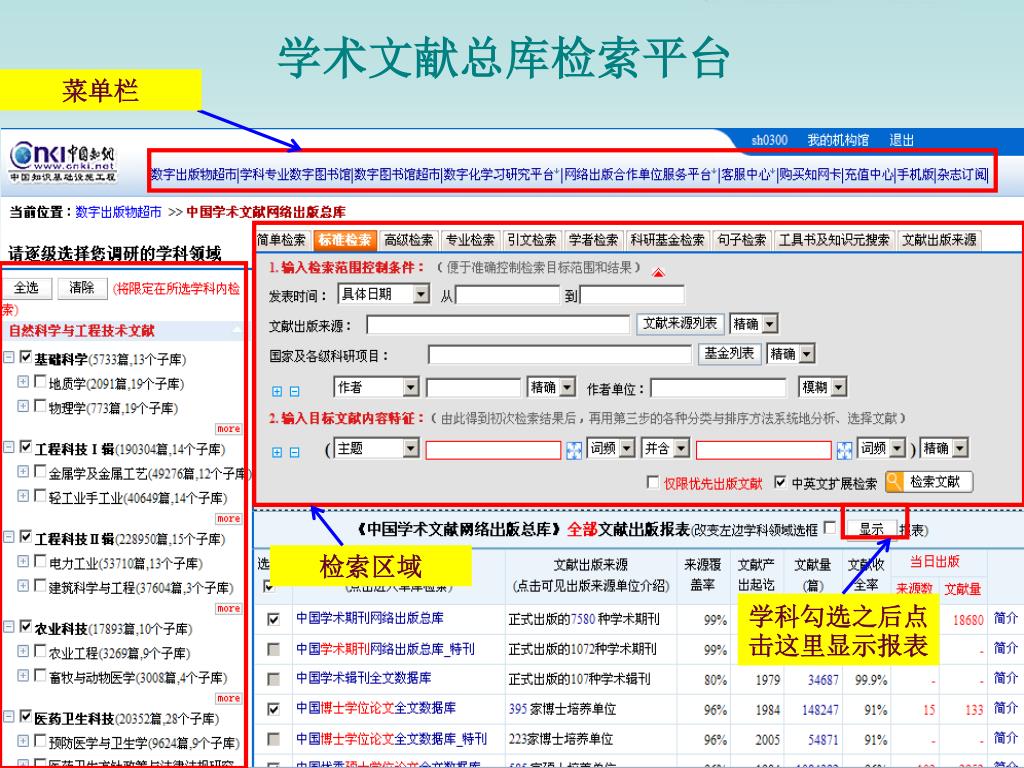Viewport: 1024px width, 768px height.
Task: Add row with plus icon beside 作者
Action: tap(277, 391)
